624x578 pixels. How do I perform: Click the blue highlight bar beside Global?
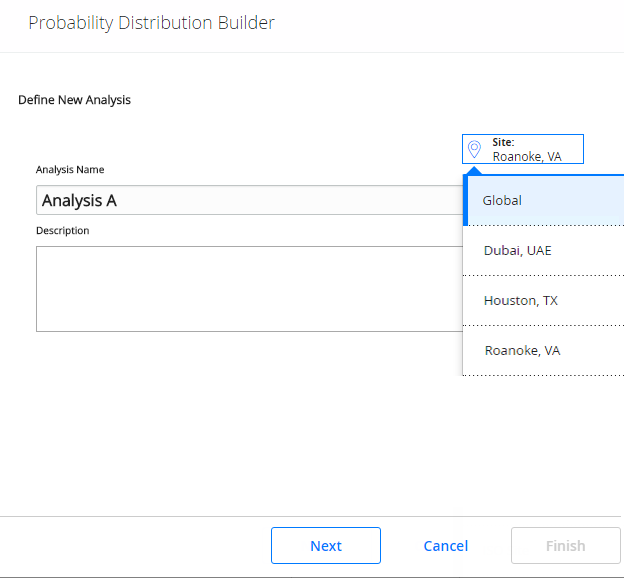465,200
